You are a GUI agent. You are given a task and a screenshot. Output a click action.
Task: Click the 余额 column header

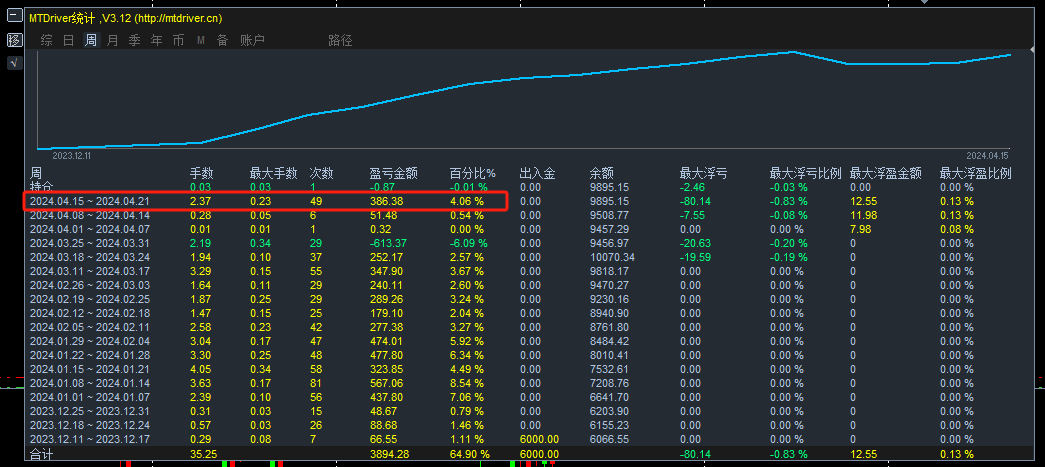tap(601, 174)
